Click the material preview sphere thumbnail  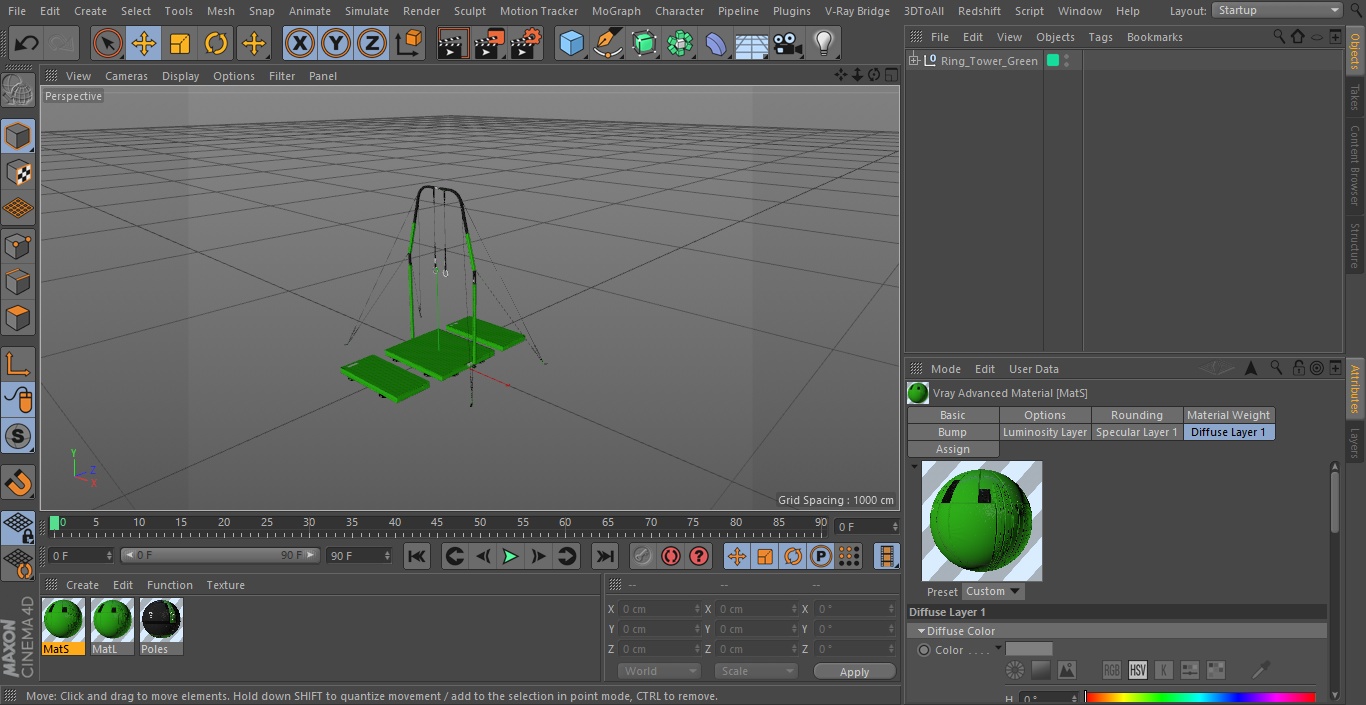[981, 521]
